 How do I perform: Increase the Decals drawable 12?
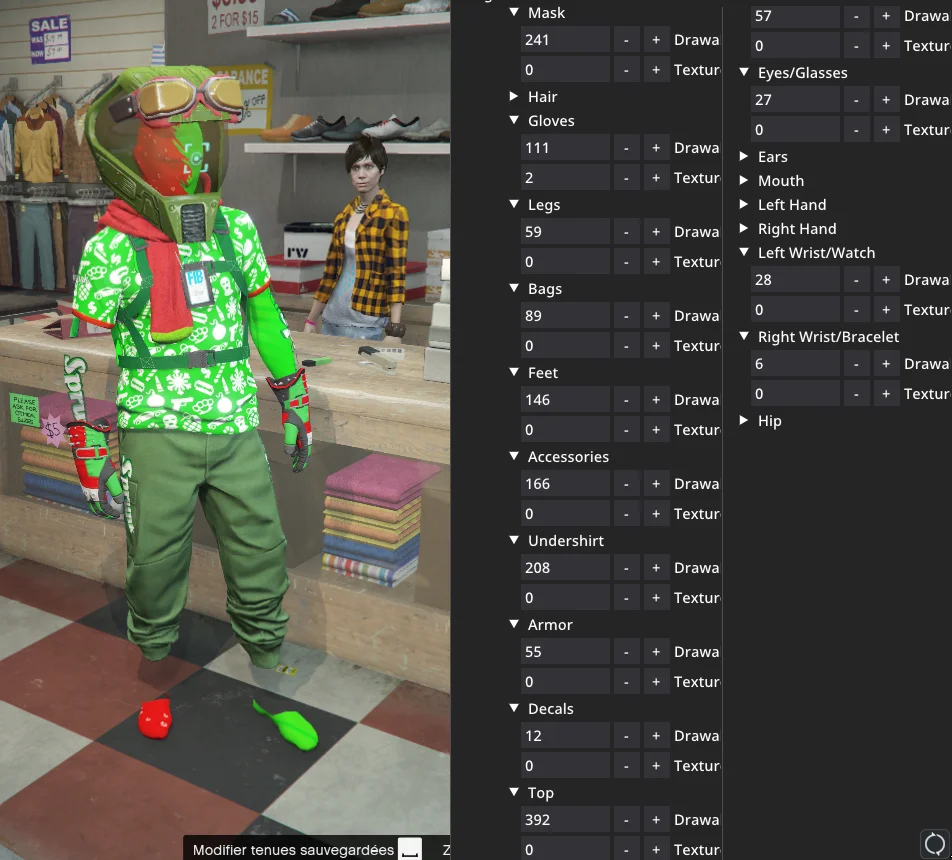[x=656, y=736]
